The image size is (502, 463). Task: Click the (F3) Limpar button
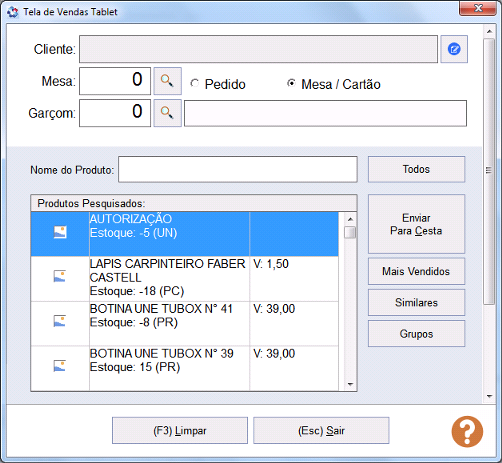(x=180, y=431)
